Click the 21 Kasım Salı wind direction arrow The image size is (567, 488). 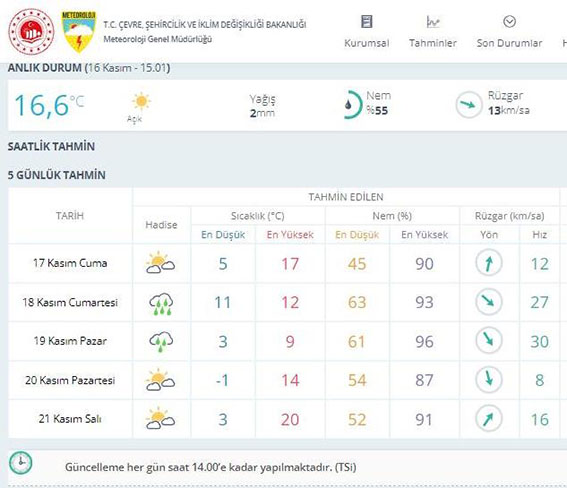click(x=489, y=419)
